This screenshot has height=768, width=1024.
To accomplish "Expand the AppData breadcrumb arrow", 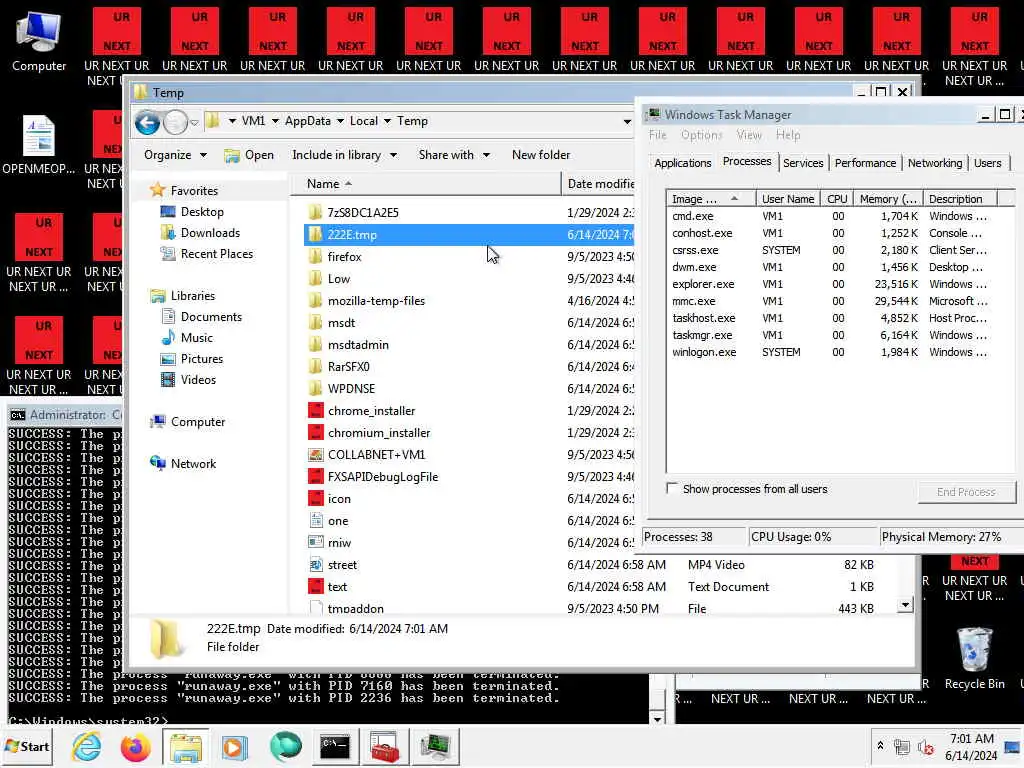I will 340,121.
